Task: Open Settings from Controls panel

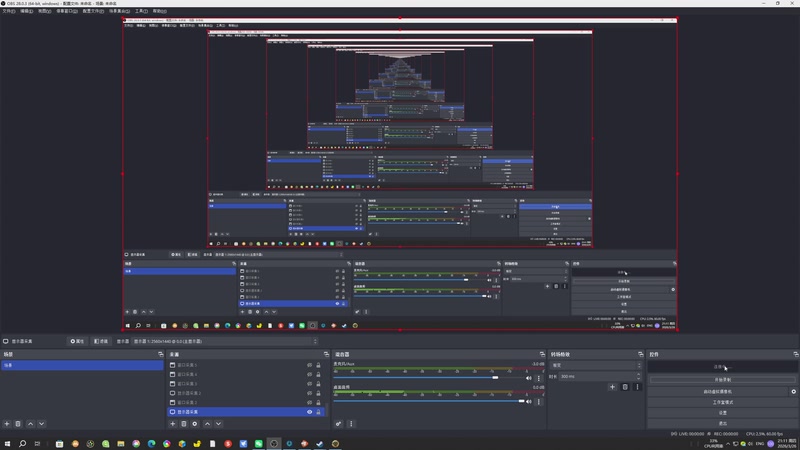Action: coord(722,412)
